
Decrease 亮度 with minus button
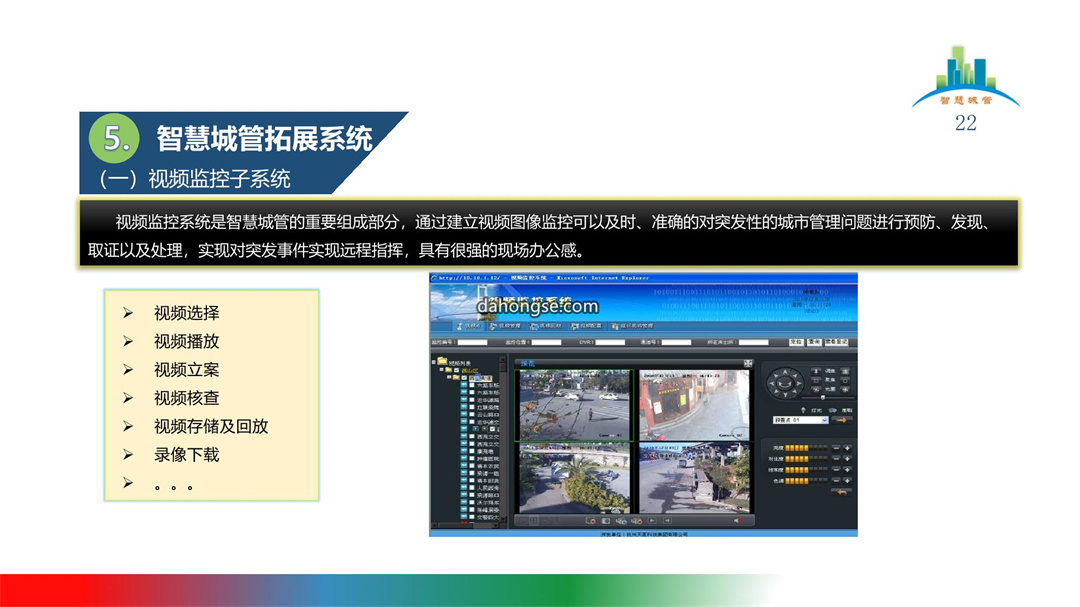pyautogui.click(x=835, y=449)
